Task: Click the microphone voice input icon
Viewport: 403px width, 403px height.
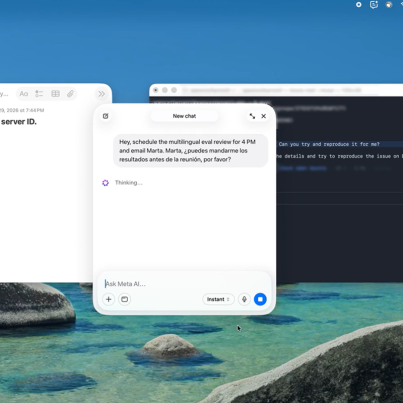Action: pos(244,299)
